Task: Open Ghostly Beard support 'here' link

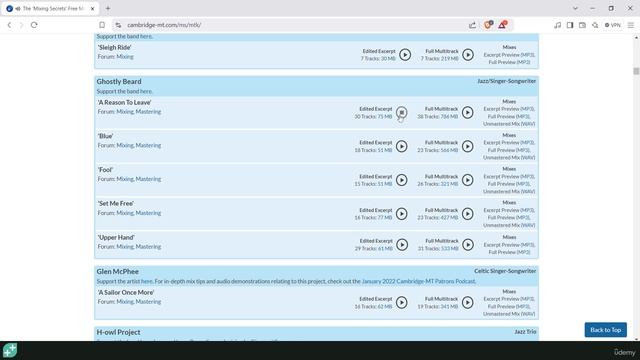Action: [x=146, y=91]
